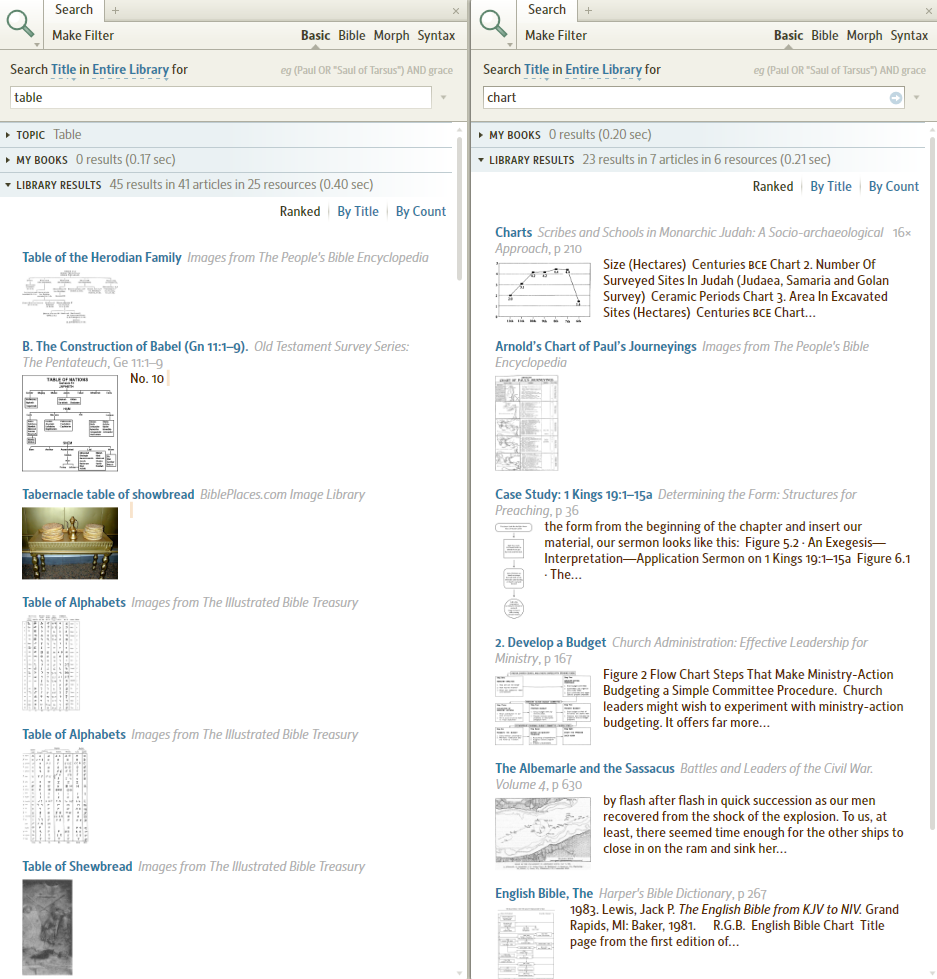
Task: Click Make Filter in right panel
Action: coord(556,36)
